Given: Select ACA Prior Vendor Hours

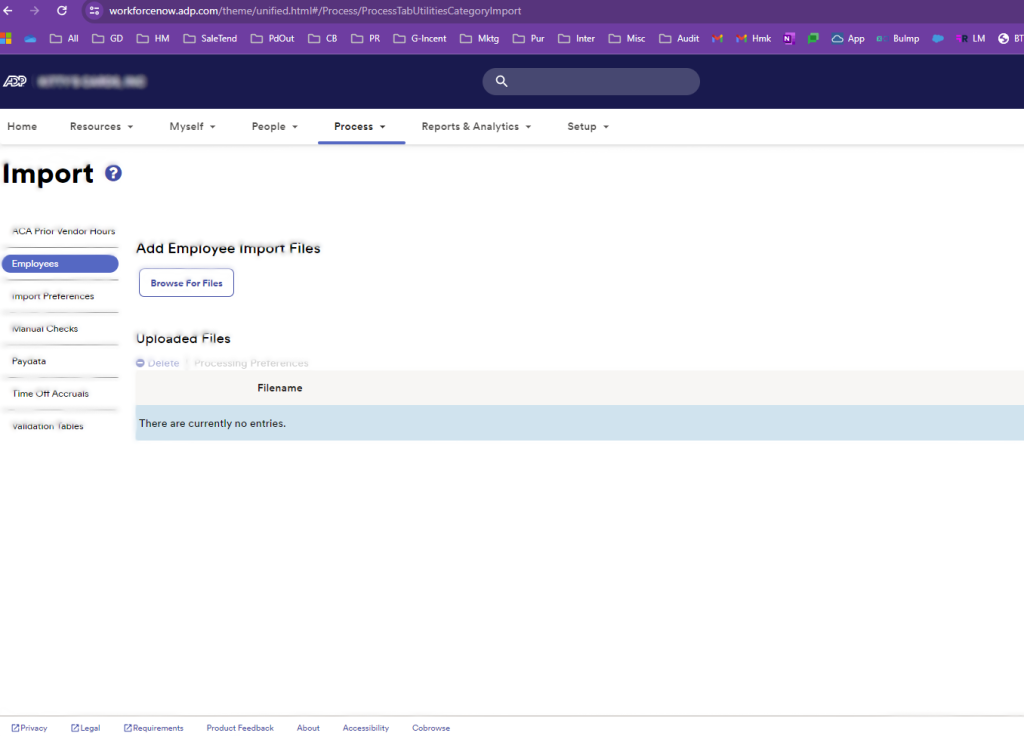Looking at the screenshot, I should [x=63, y=231].
